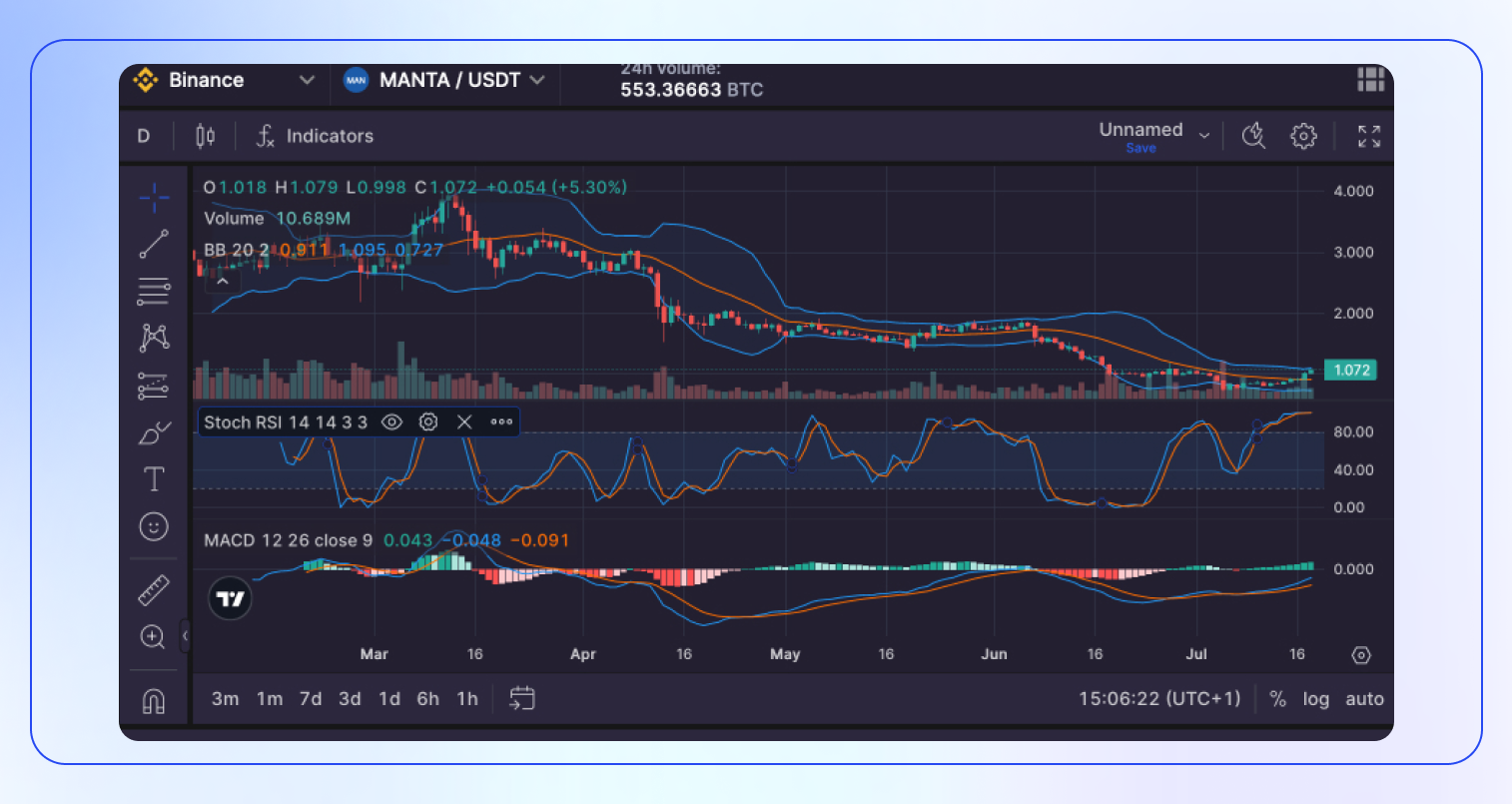Open the Unnamed layout dropdown
This screenshot has width=1512, height=804.
[x=1204, y=131]
